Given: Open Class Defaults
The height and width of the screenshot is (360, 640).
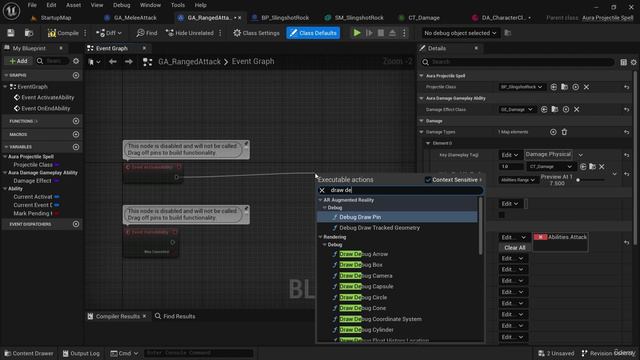Looking at the screenshot, I should (x=313, y=33).
